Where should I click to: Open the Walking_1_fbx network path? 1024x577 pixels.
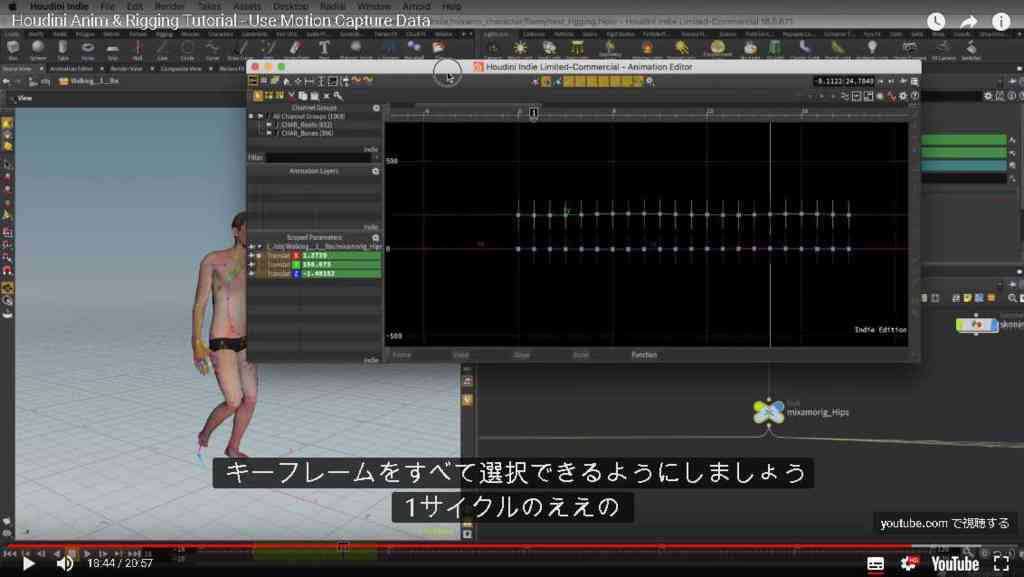tap(89, 82)
